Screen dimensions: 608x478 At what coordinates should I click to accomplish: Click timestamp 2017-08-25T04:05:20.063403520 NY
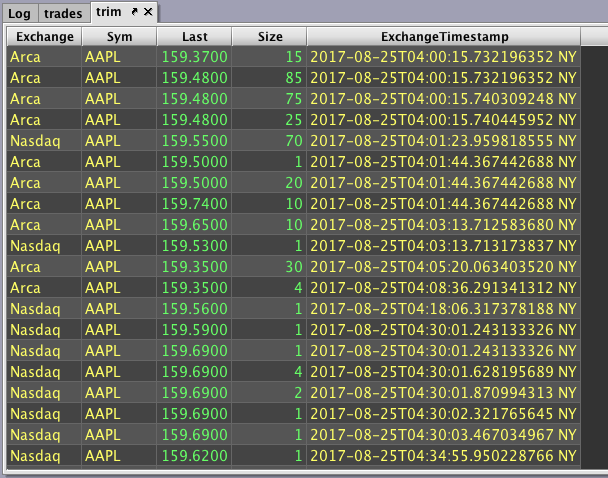pyautogui.click(x=443, y=267)
